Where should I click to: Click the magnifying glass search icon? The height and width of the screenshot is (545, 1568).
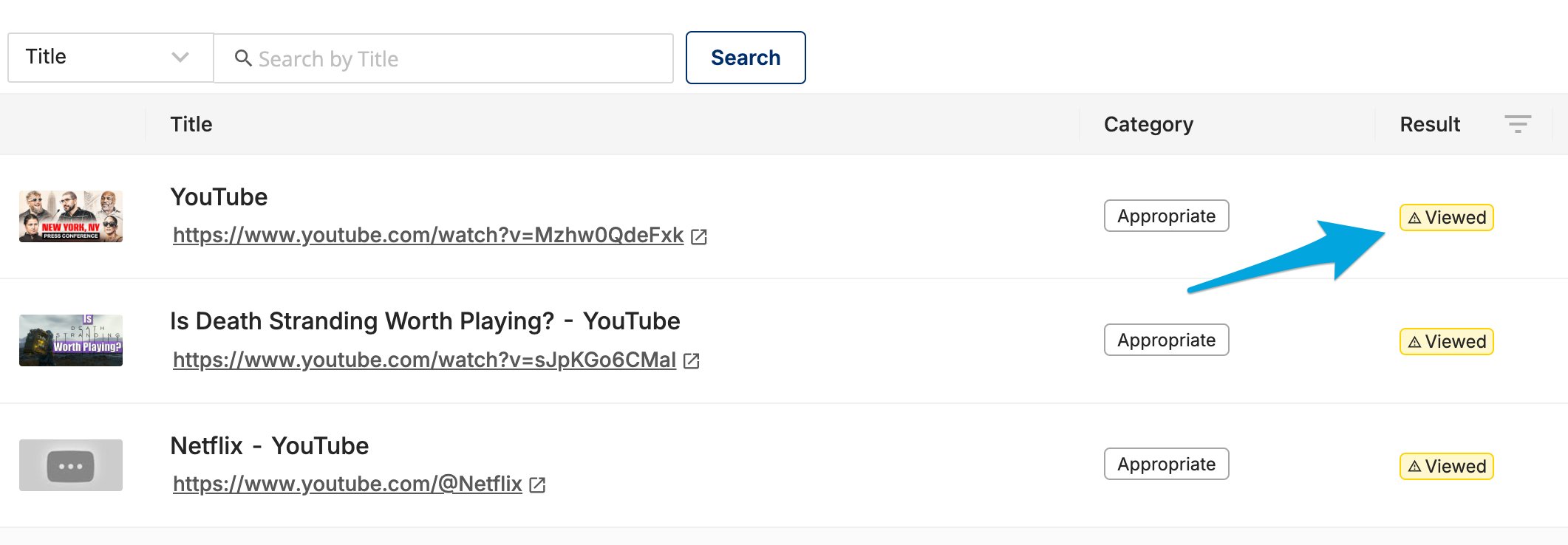pos(242,58)
